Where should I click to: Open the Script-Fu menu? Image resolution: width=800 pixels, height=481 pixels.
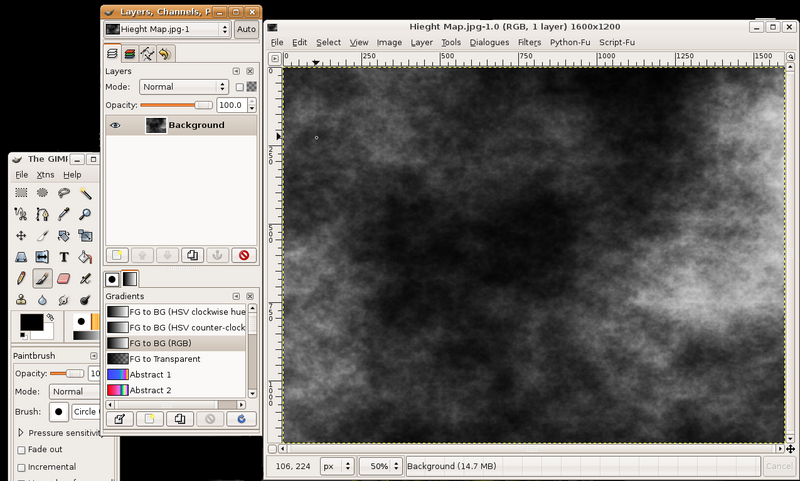point(617,42)
